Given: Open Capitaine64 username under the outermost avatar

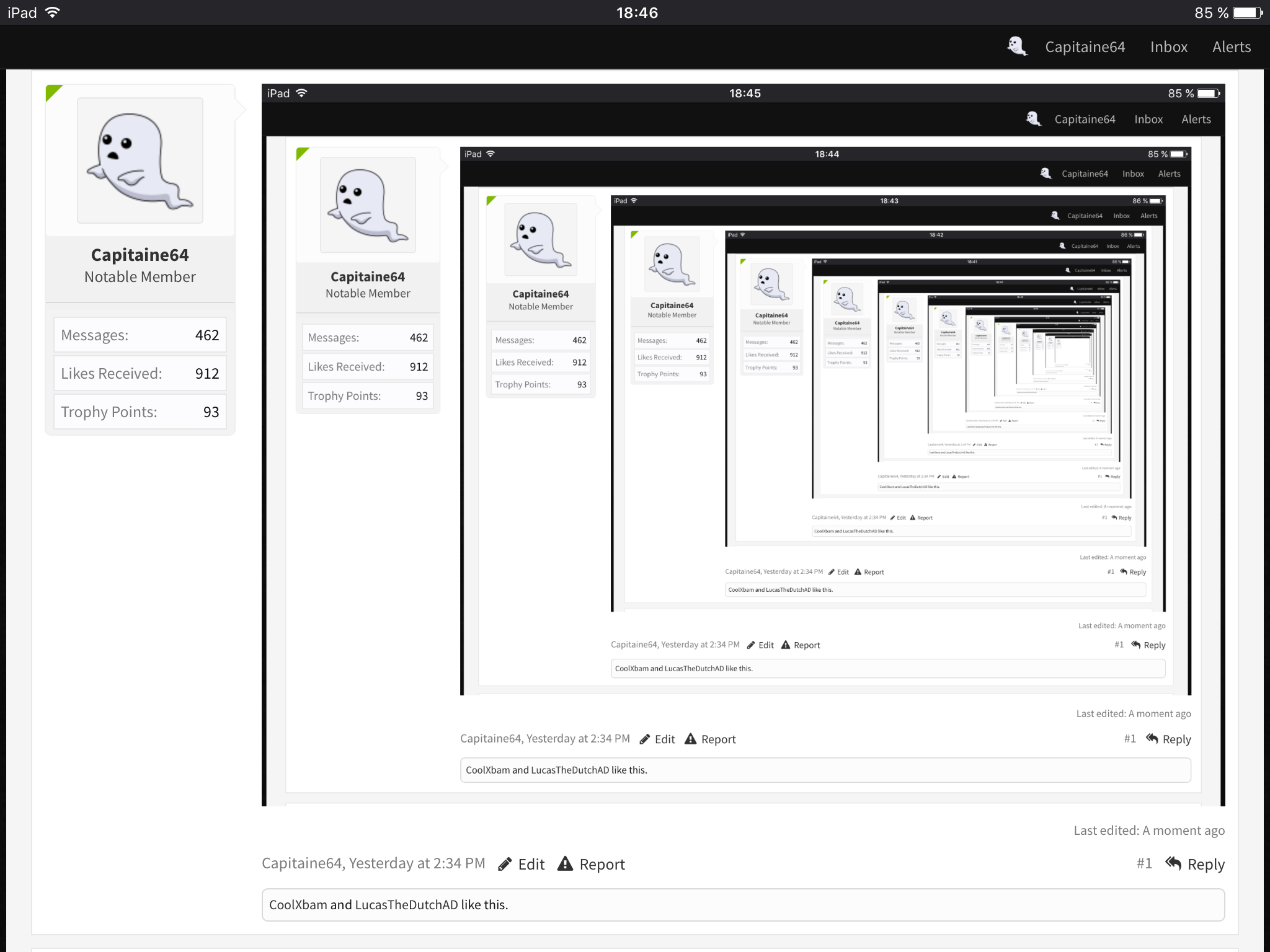Looking at the screenshot, I should [x=140, y=255].
